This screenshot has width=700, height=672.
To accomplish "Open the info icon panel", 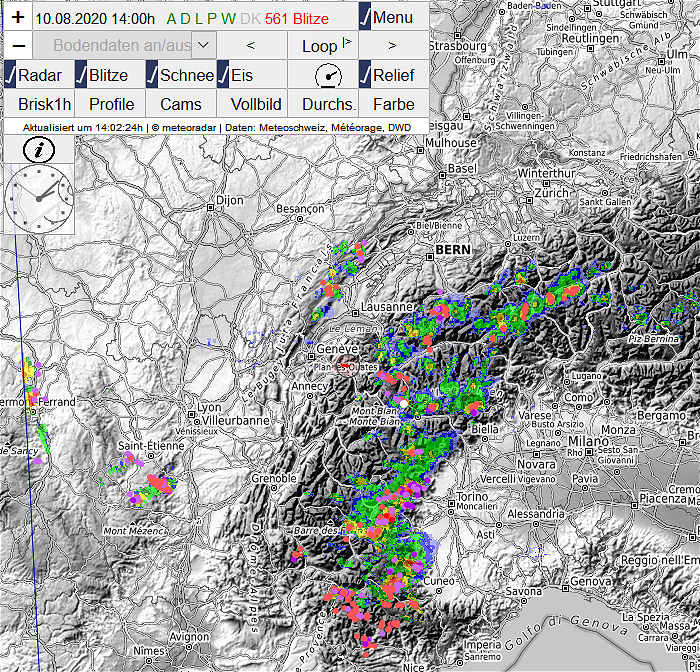I will [38, 150].
